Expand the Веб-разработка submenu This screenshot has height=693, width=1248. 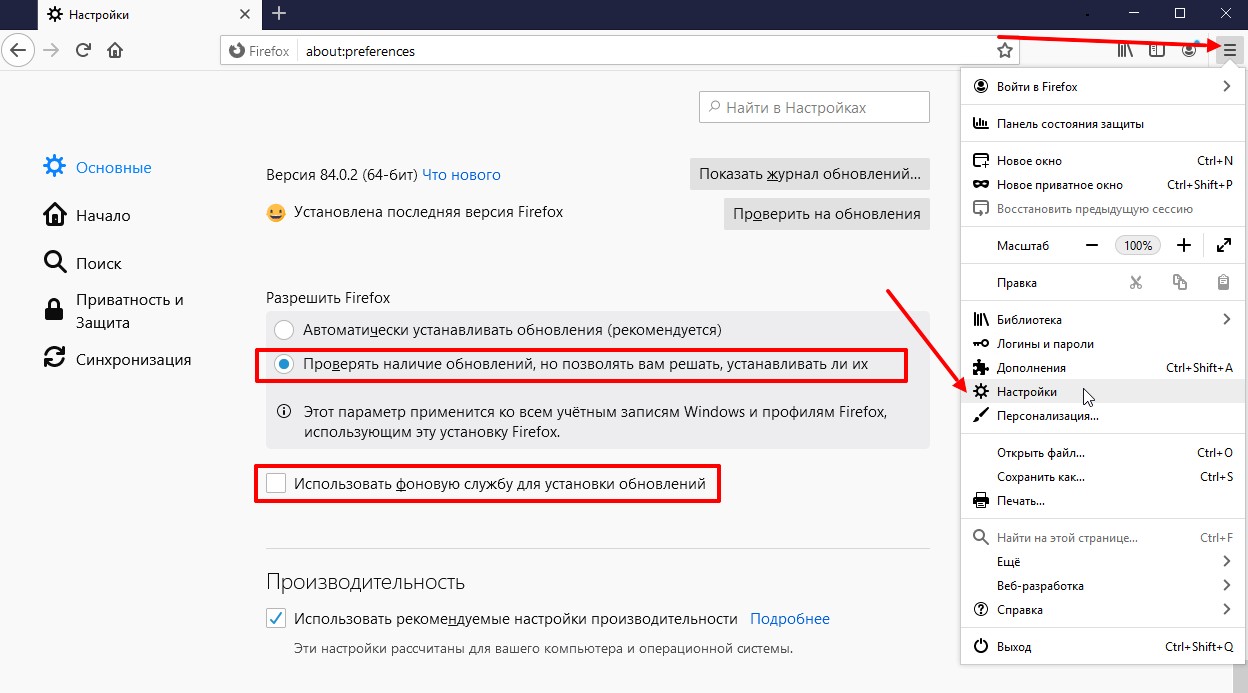point(1100,586)
